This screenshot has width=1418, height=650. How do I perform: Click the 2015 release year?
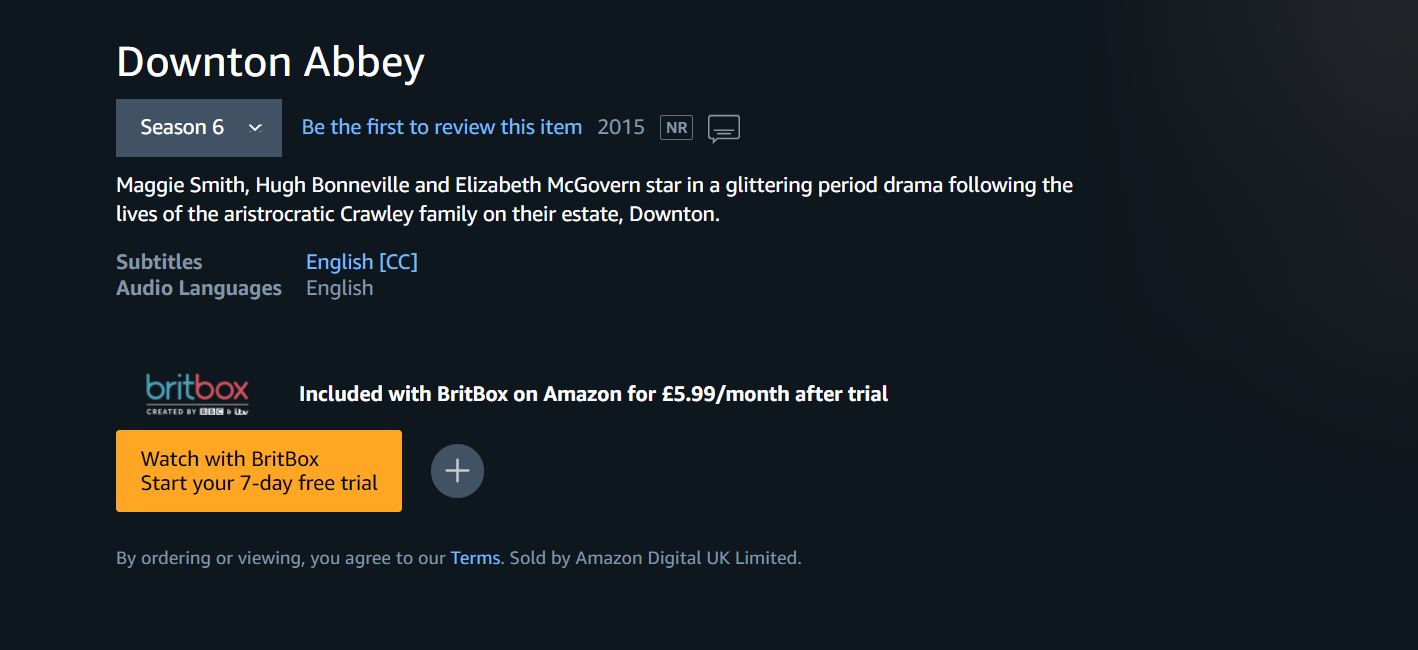[621, 127]
